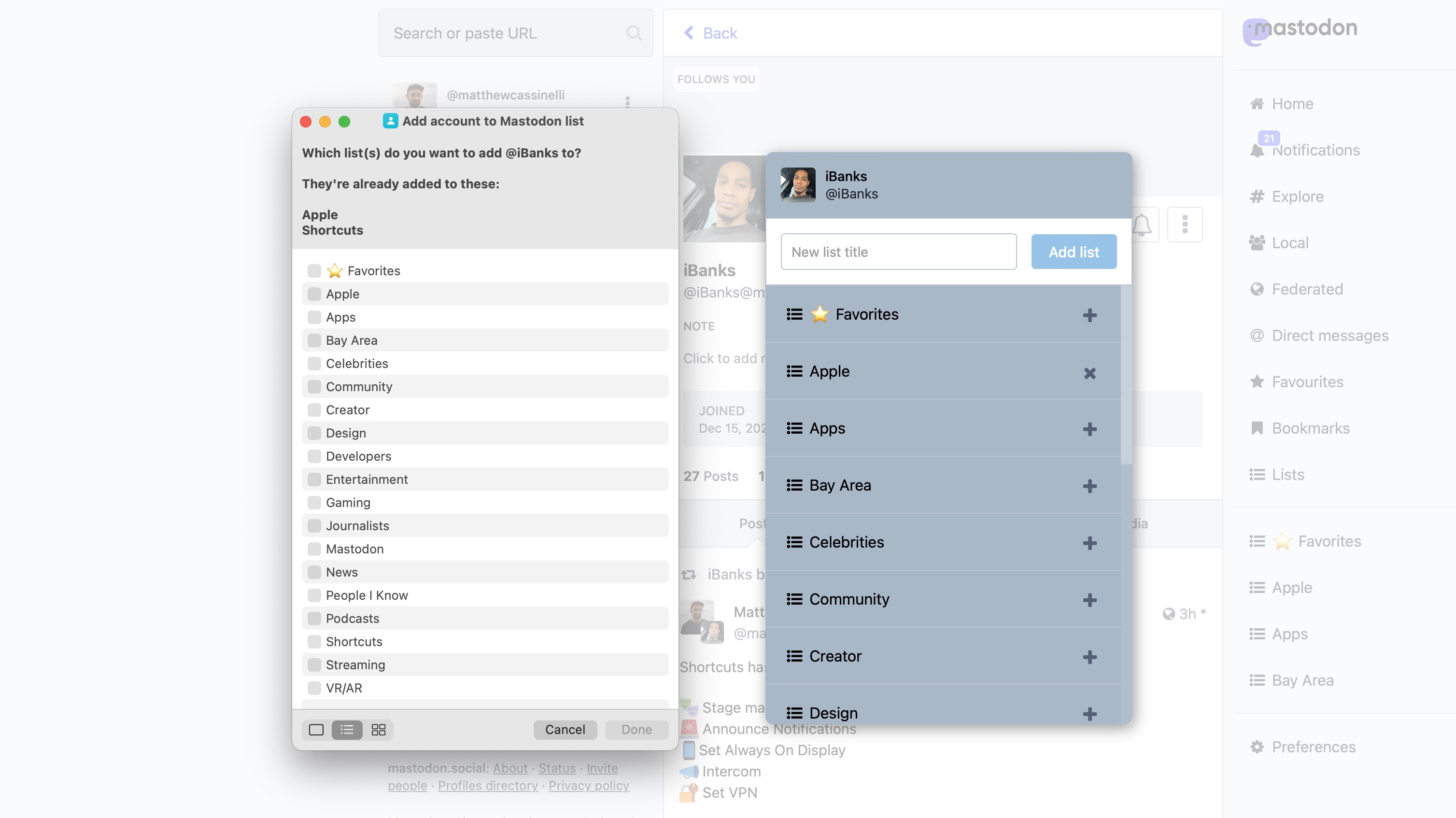Check the Mastodon checkbox
The image size is (1456, 818).
314,549
